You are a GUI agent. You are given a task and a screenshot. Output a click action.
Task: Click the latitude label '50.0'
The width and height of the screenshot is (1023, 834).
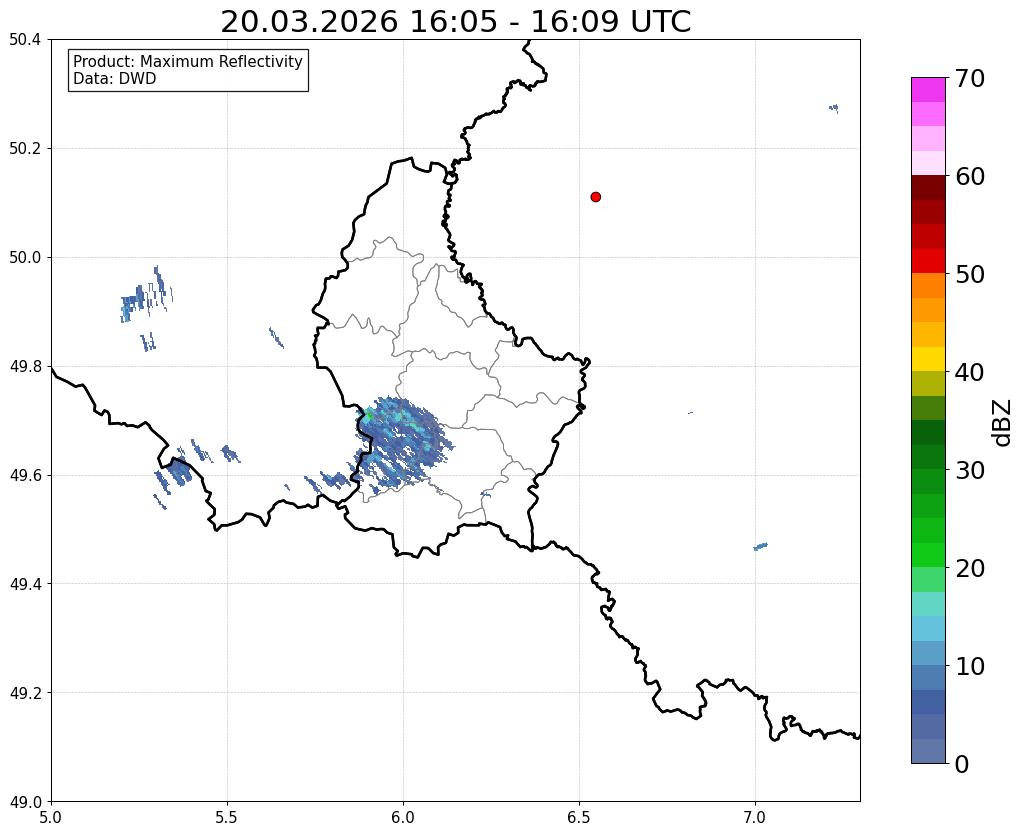coord(25,258)
